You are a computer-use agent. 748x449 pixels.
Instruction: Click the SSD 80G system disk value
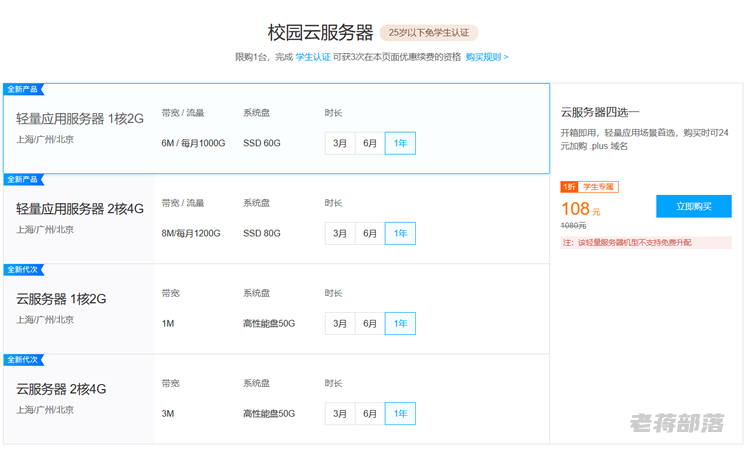262,233
